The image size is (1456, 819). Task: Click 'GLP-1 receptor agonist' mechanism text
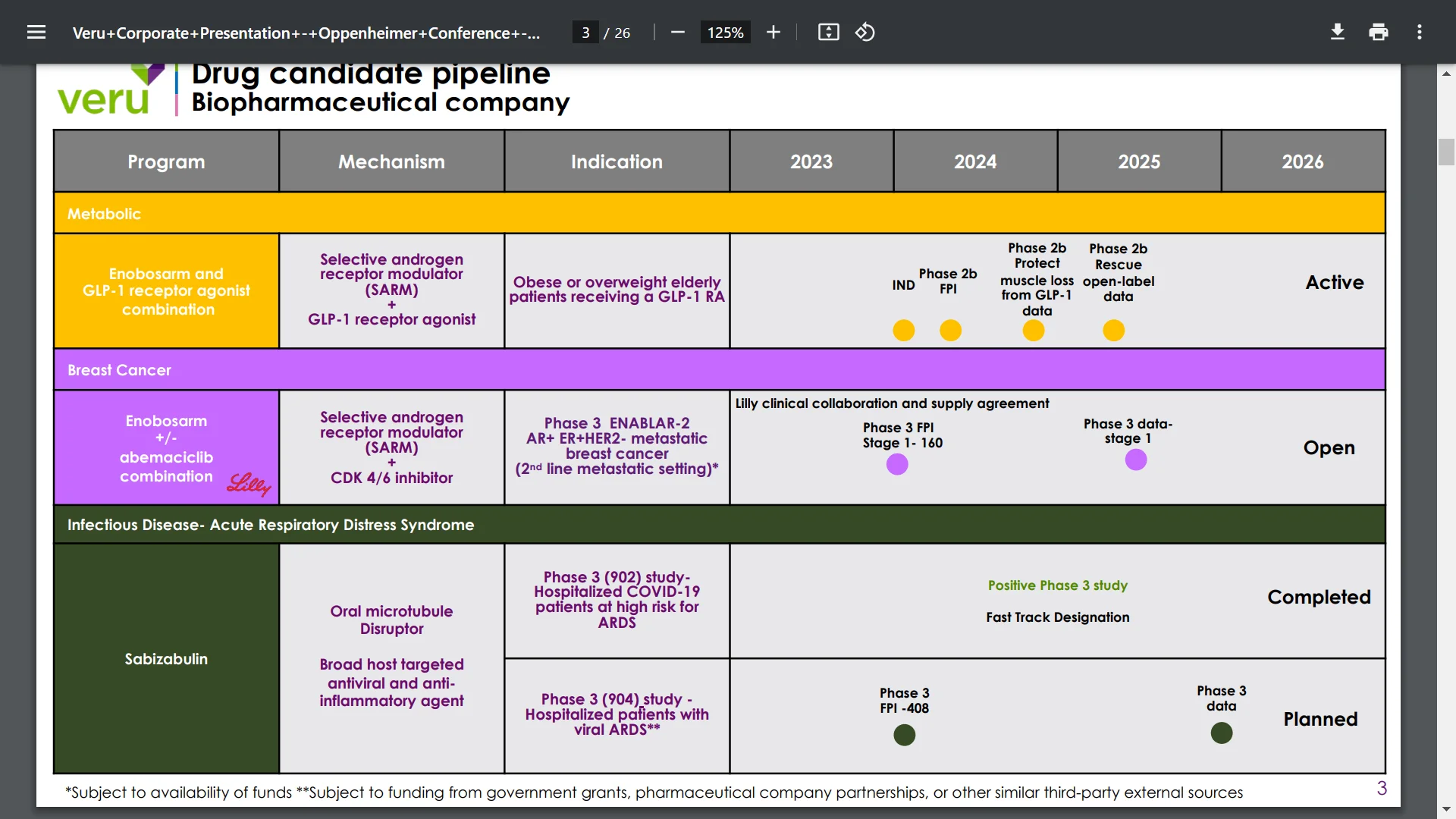click(391, 319)
